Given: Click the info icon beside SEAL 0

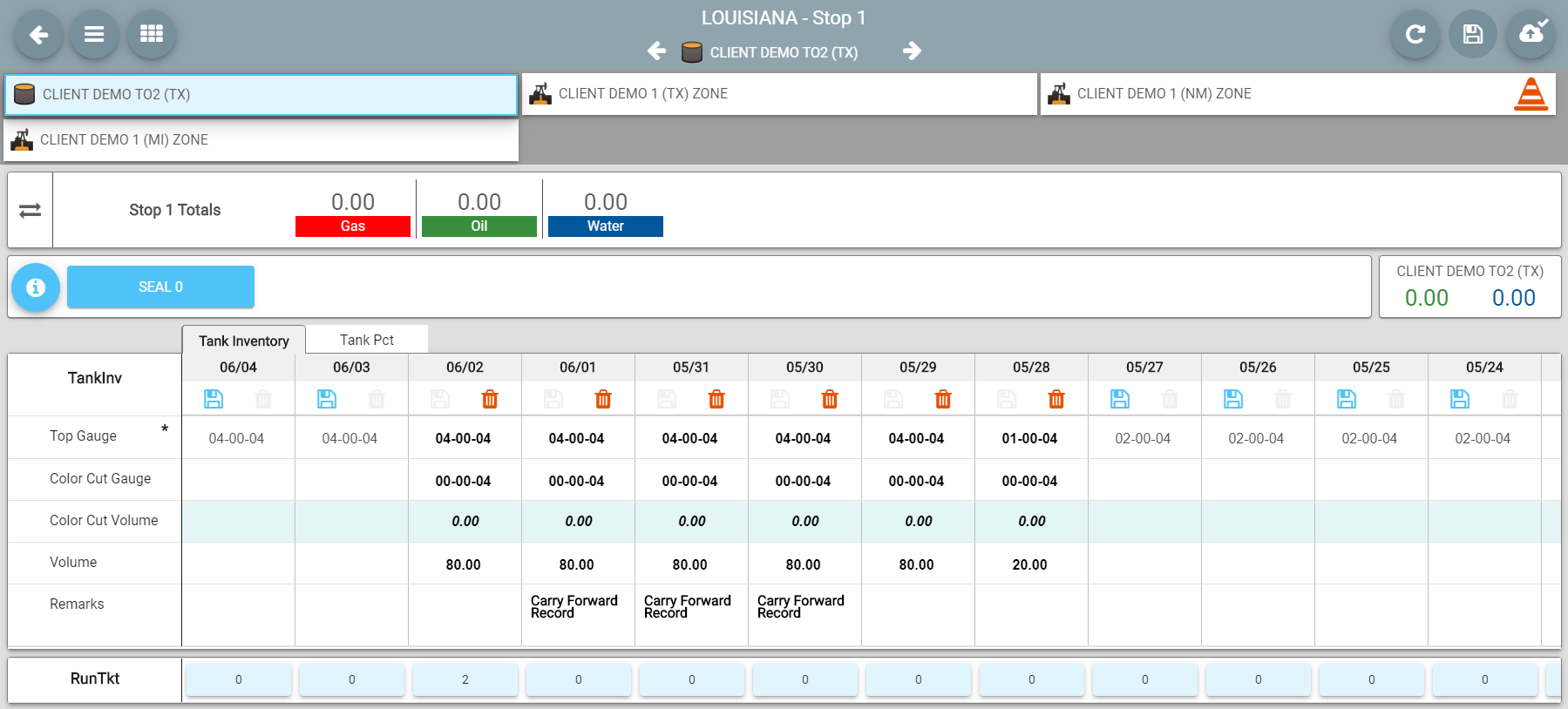Looking at the screenshot, I should (36, 287).
